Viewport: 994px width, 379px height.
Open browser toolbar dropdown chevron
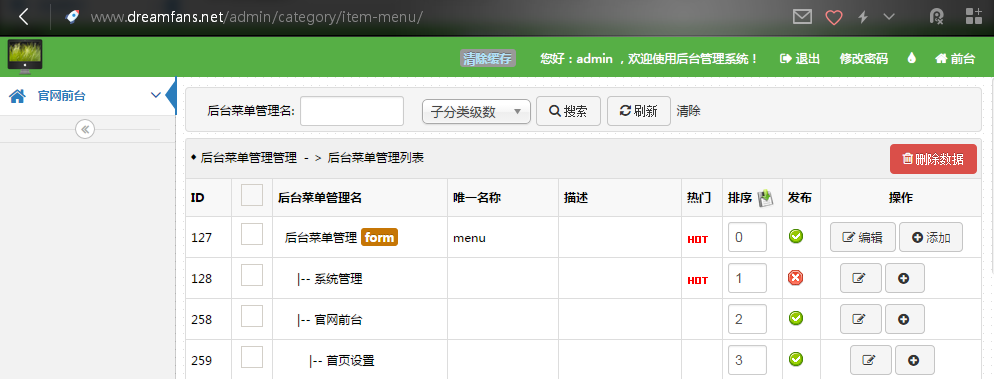point(889,17)
